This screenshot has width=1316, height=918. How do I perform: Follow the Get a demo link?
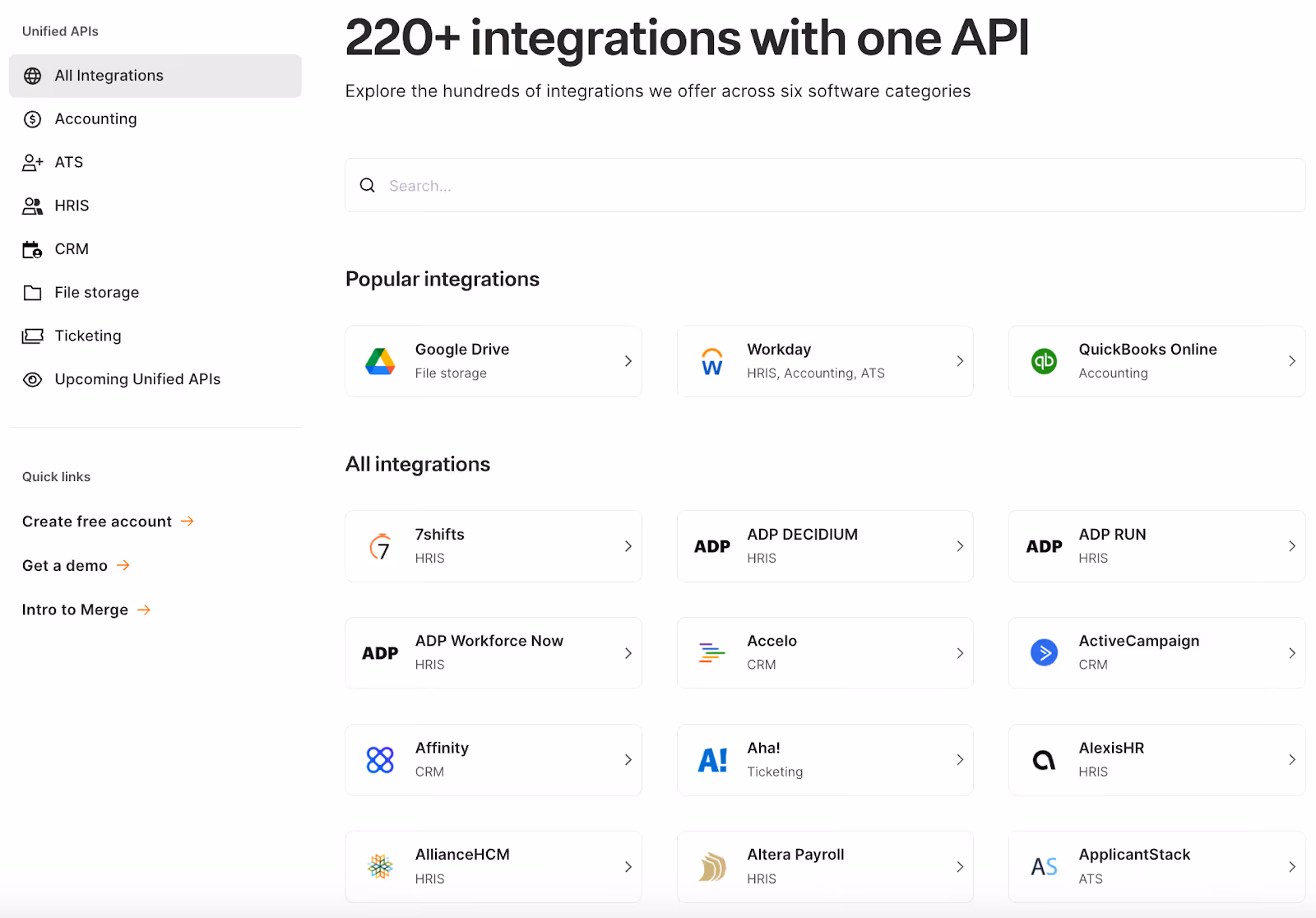76,566
